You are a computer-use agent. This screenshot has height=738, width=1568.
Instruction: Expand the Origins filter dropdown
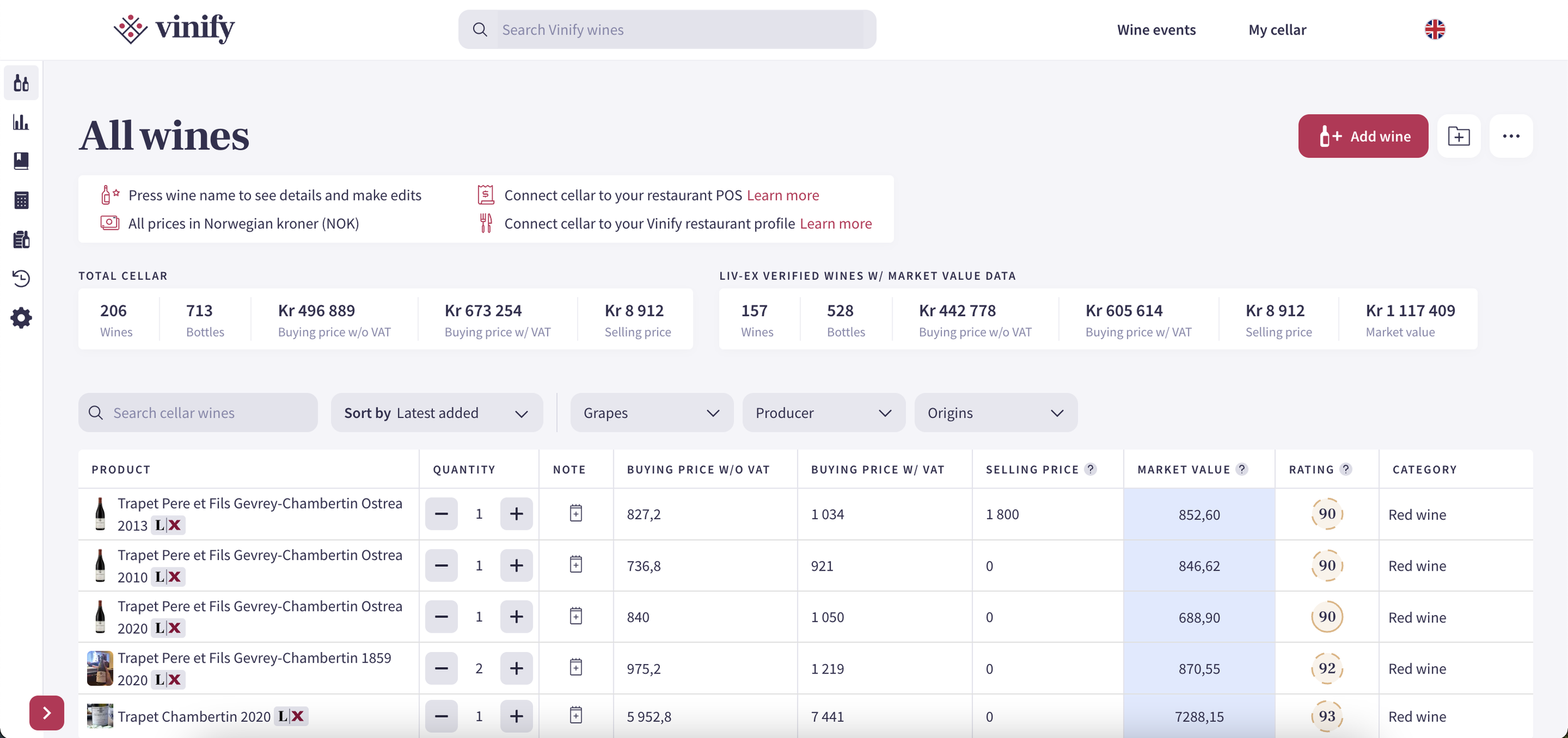(996, 413)
